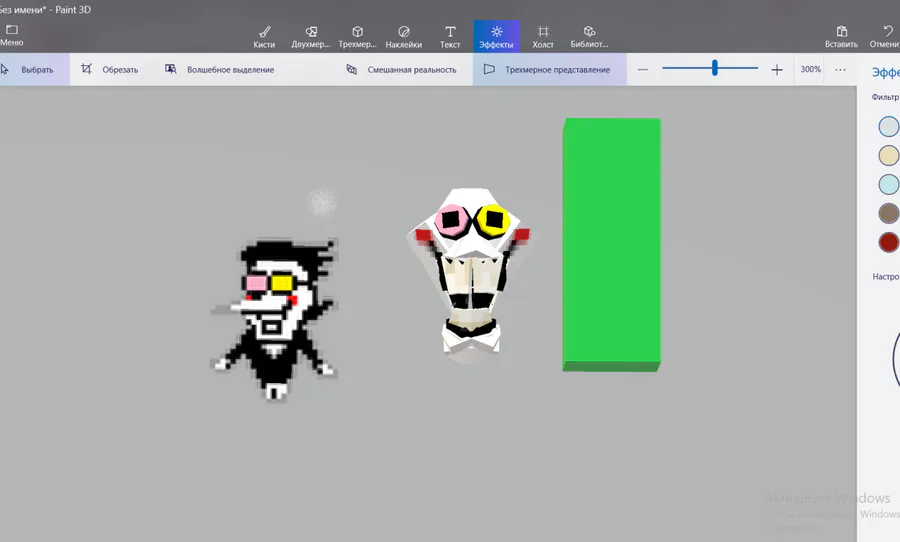Select the Кисти (Brushes) tool tab
Screen dimensions: 900x542
coord(264,37)
